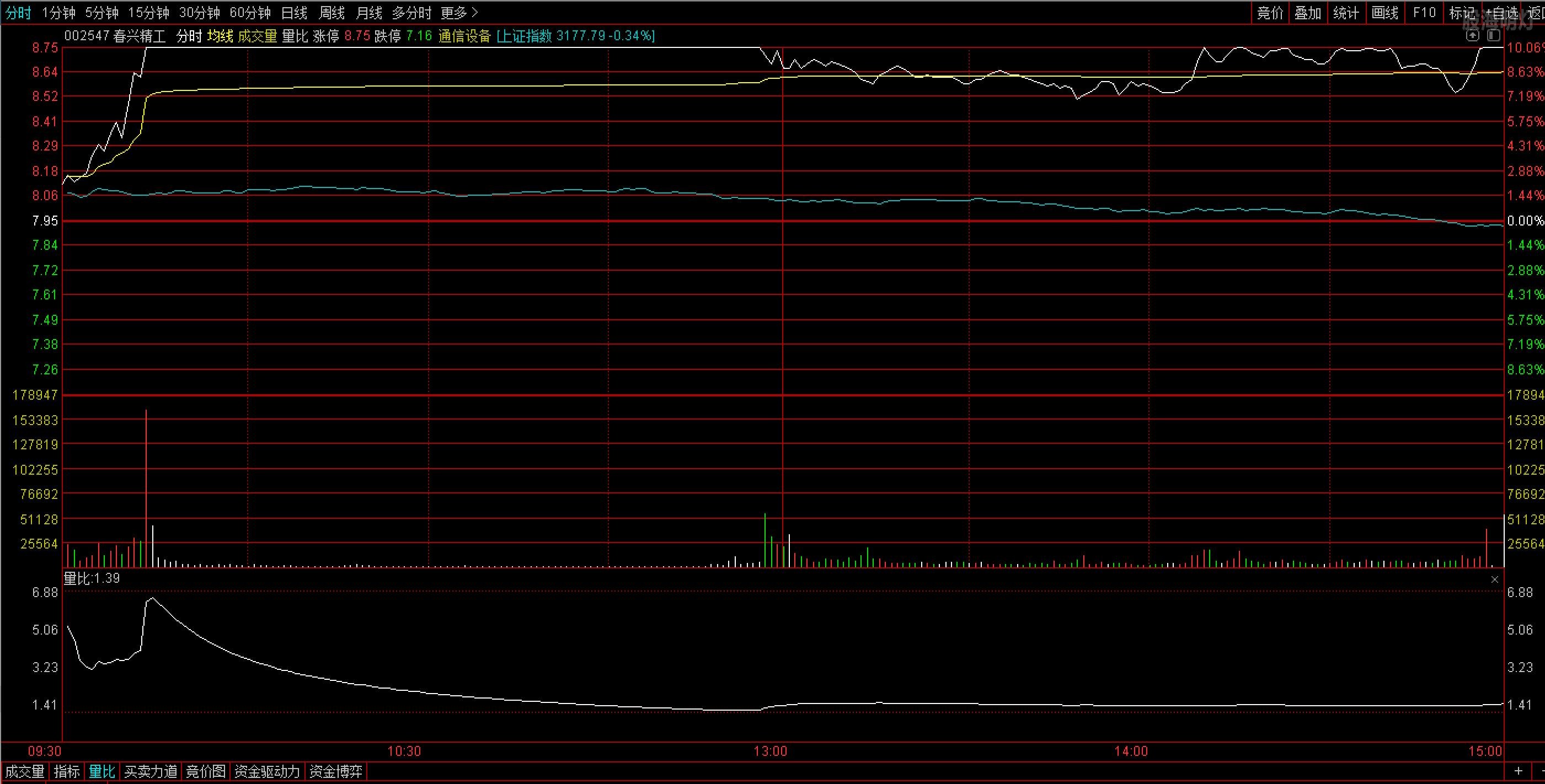Click the 13:00 time axis label

pyautogui.click(x=770, y=751)
